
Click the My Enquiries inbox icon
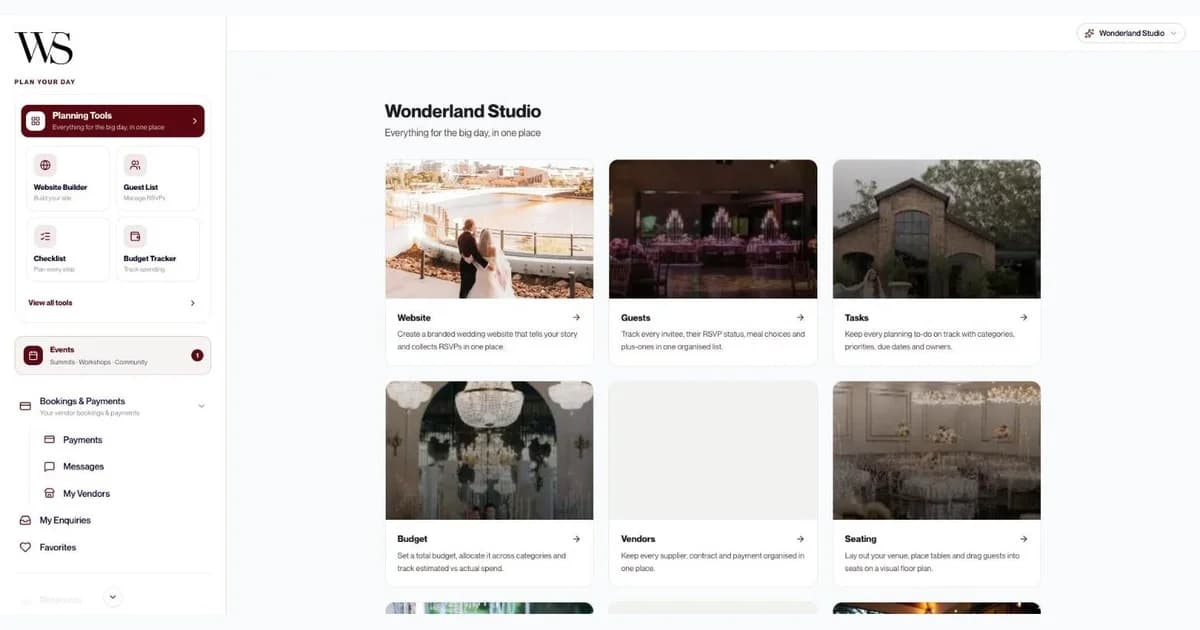click(x=26, y=520)
